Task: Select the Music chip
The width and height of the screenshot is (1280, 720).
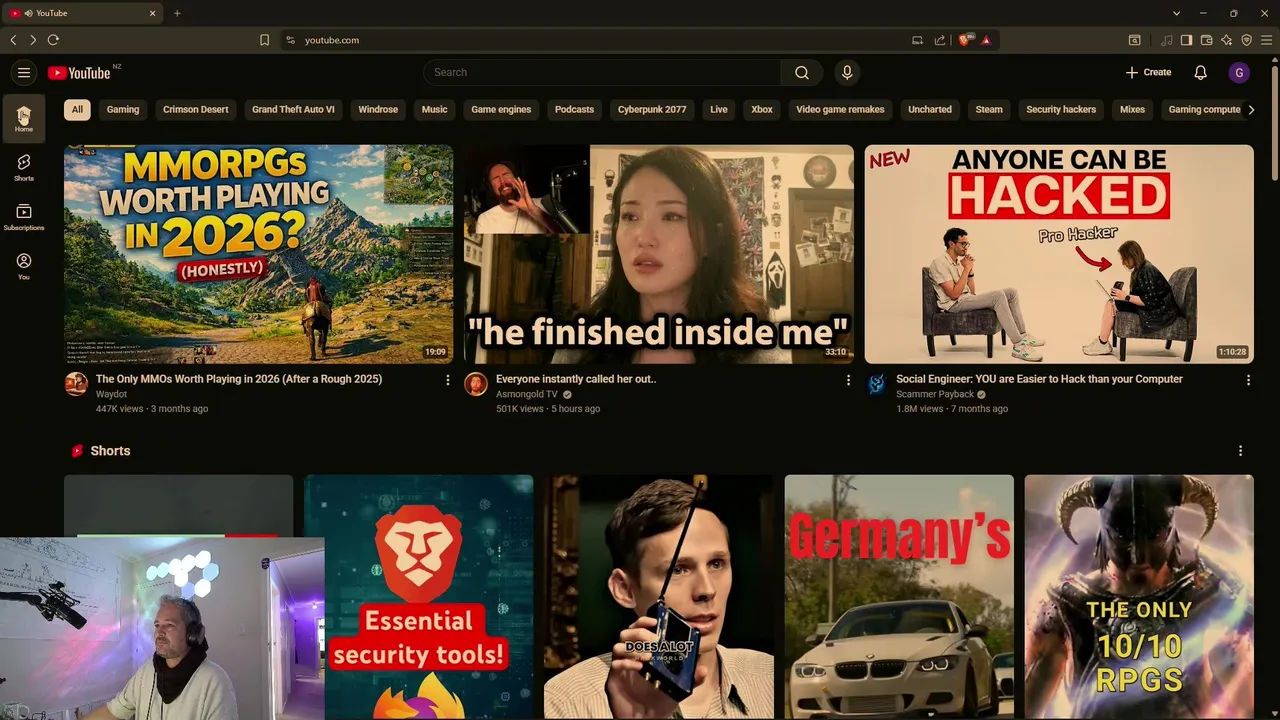Action: (434, 109)
